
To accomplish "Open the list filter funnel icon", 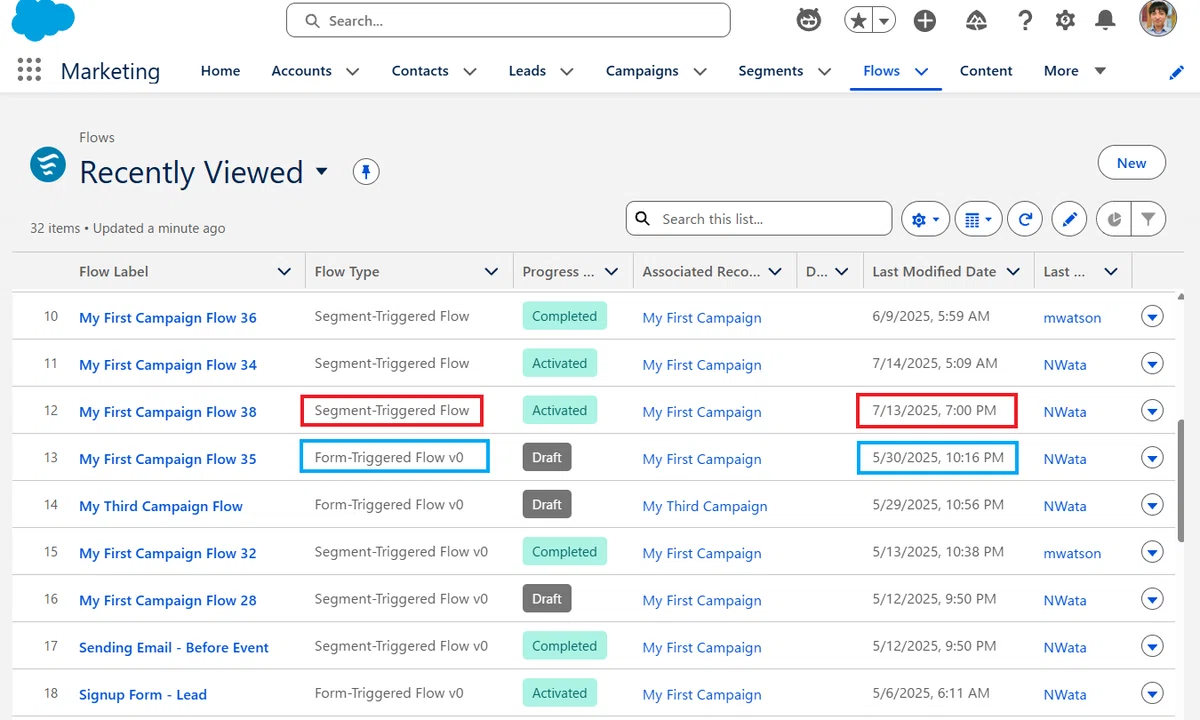I will [1149, 219].
